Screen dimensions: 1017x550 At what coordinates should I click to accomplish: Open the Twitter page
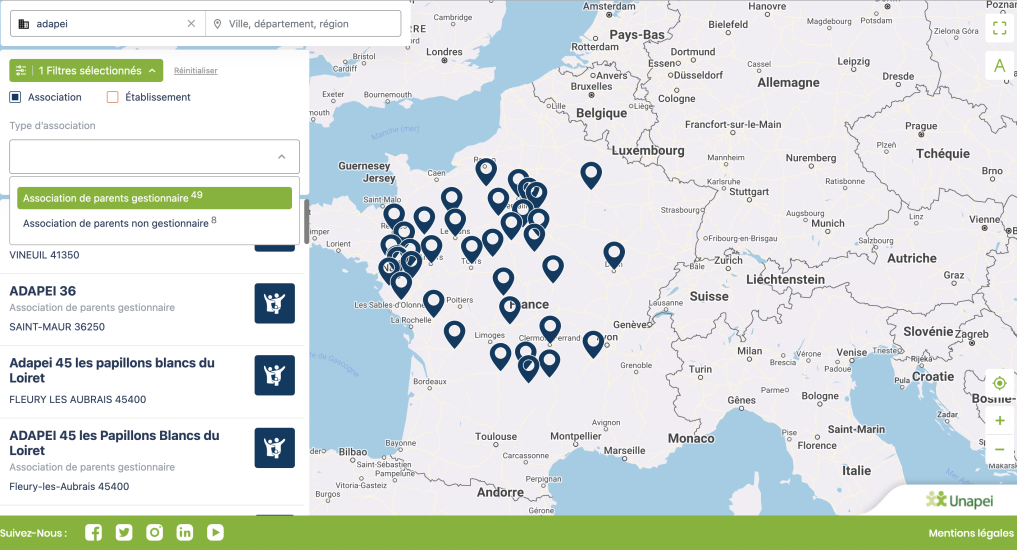click(x=124, y=532)
